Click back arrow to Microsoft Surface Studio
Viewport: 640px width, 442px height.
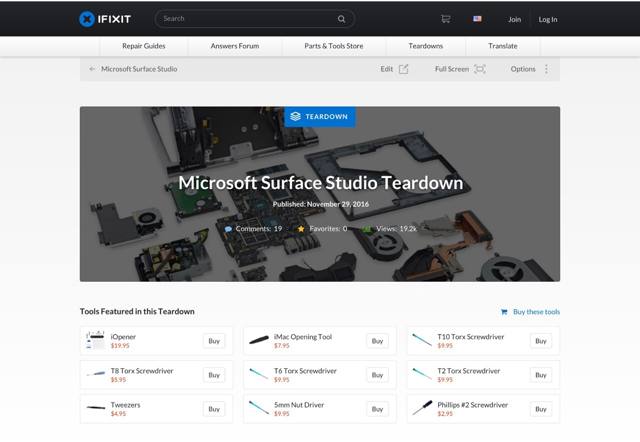[x=93, y=69]
